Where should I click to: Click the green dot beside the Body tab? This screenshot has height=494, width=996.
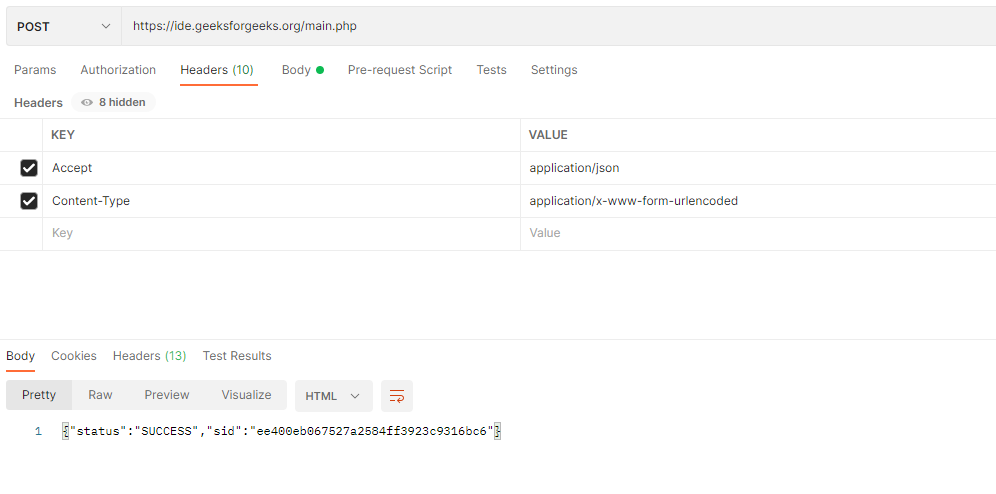click(320, 70)
